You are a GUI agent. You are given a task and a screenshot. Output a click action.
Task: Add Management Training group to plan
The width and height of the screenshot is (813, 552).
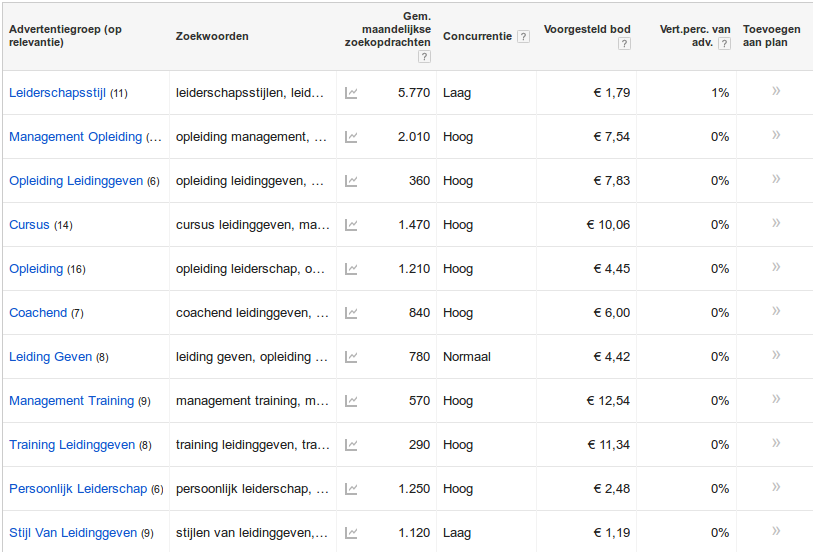coord(776,399)
